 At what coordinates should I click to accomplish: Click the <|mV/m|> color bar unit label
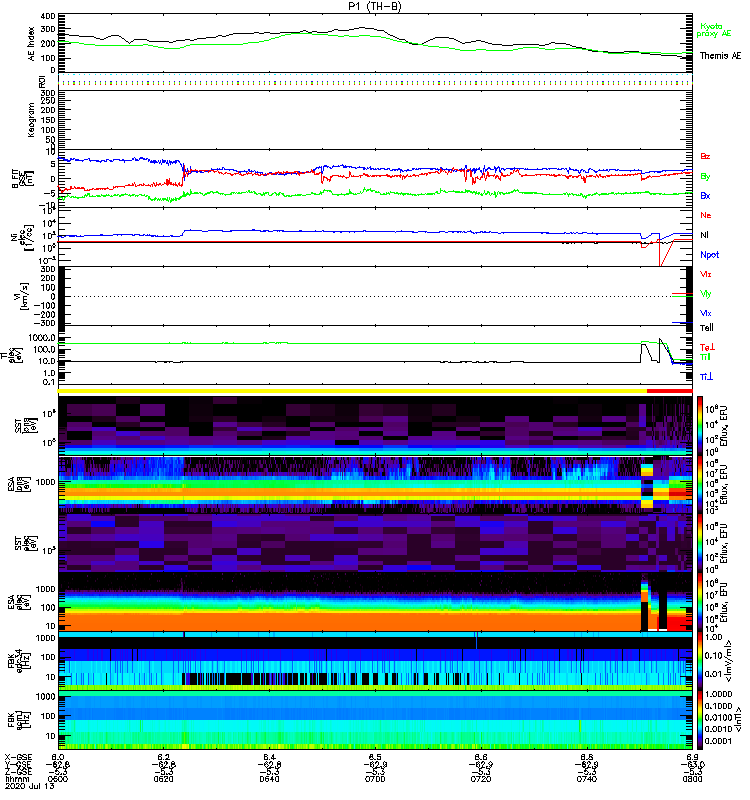tap(730, 661)
